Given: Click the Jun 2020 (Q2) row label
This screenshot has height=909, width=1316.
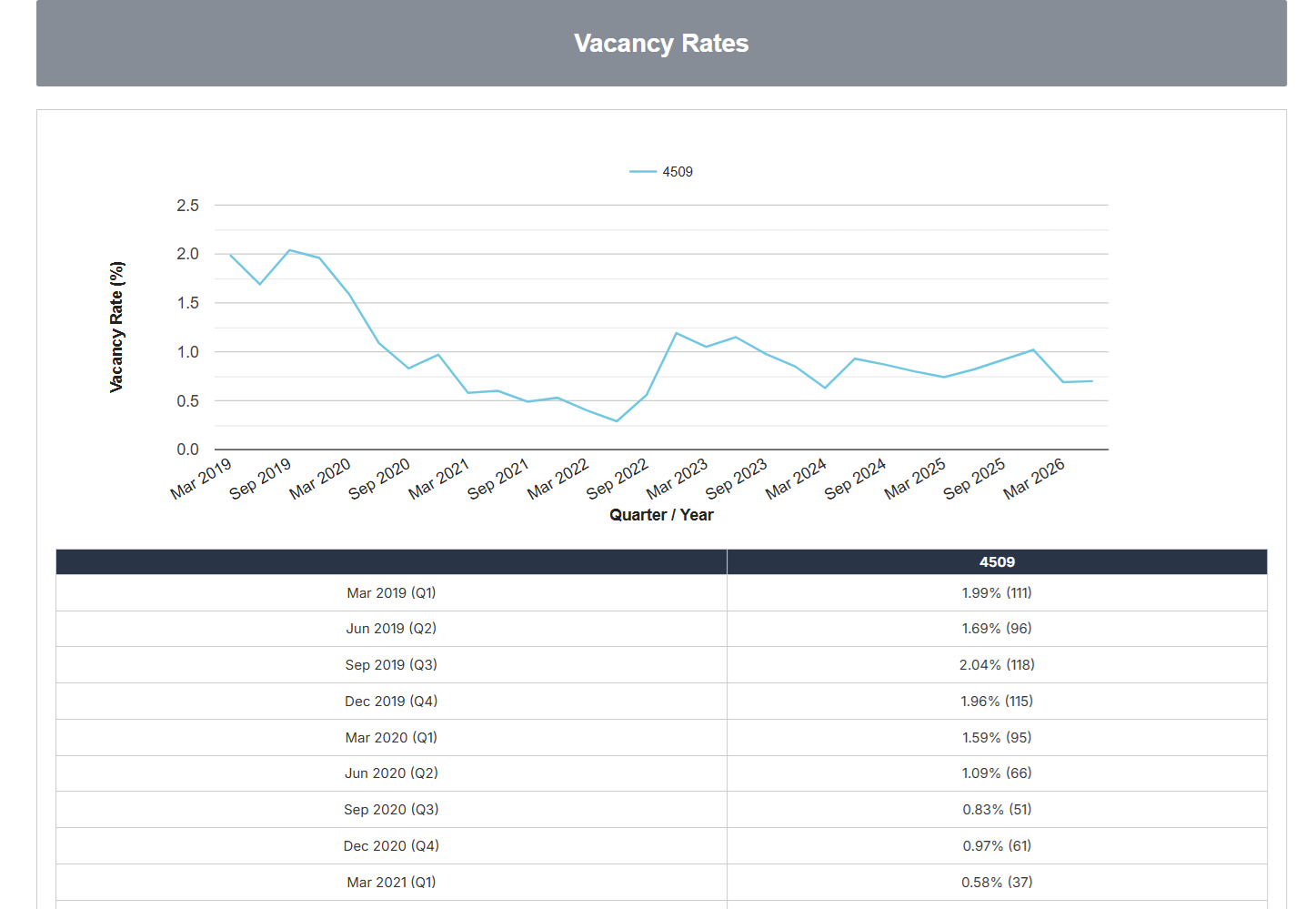Looking at the screenshot, I should pos(391,773).
